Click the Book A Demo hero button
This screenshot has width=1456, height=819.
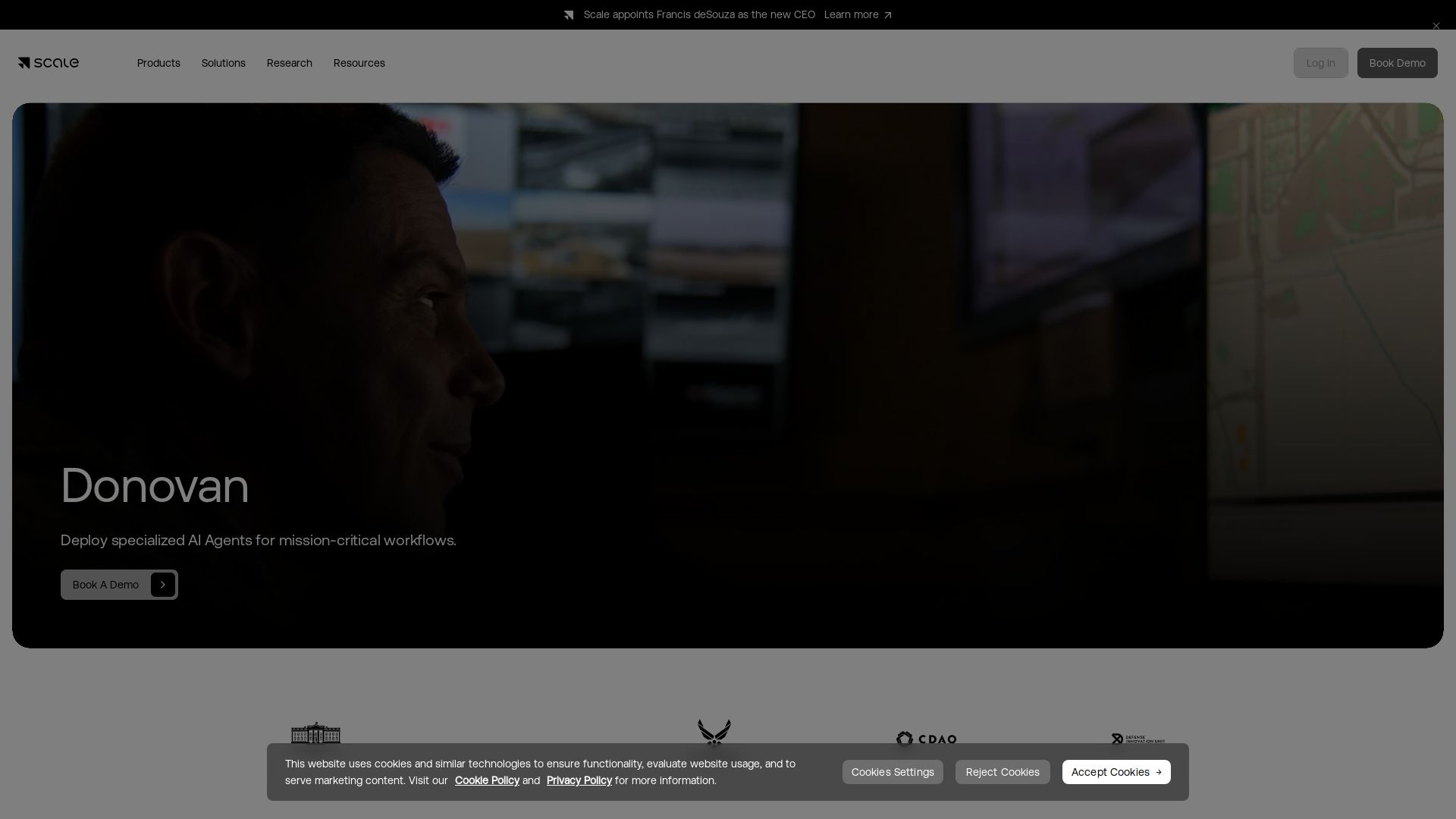(x=119, y=585)
